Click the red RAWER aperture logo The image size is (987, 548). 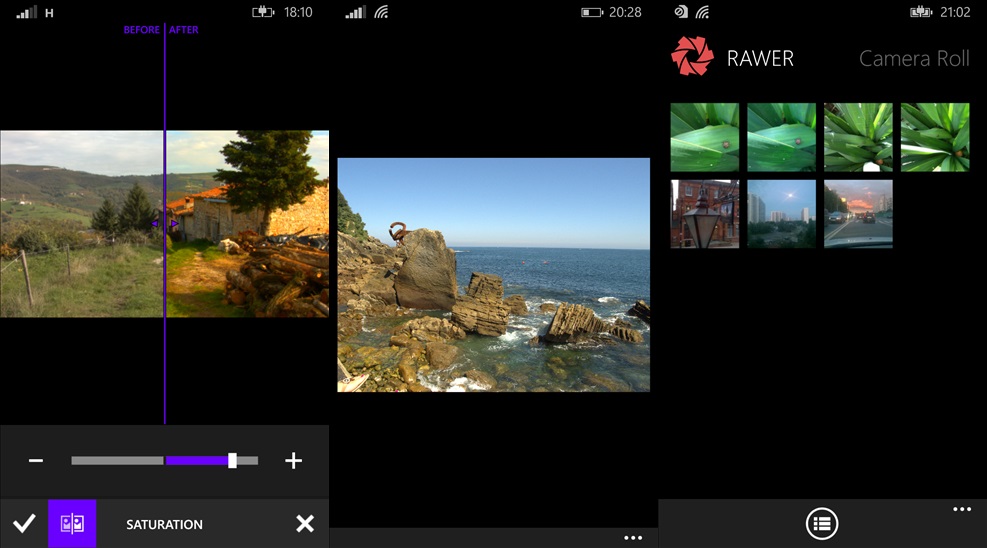pyautogui.click(x=692, y=58)
